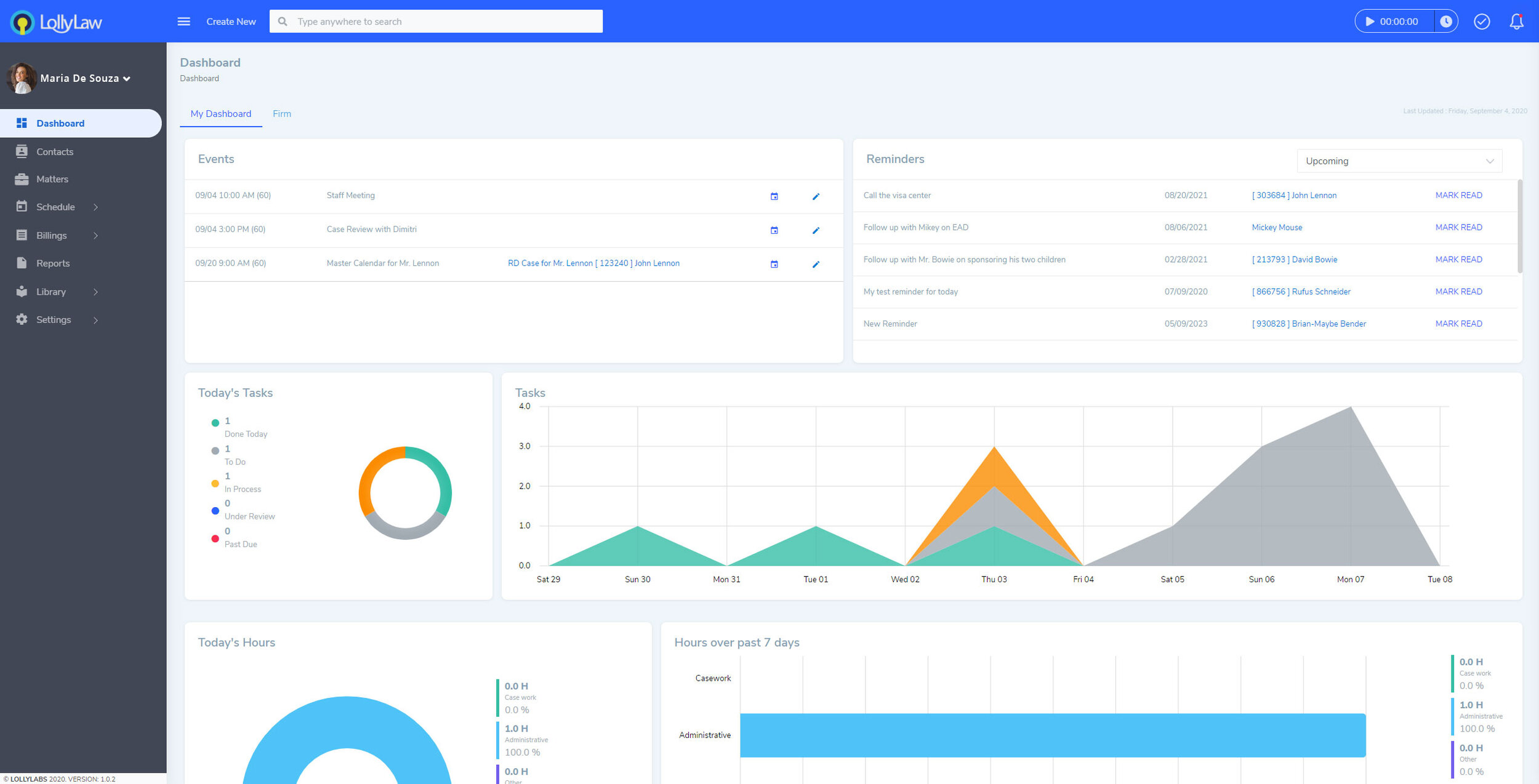Click the Settings gear icon
The height and width of the screenshot is (784, 1539).
22,319
